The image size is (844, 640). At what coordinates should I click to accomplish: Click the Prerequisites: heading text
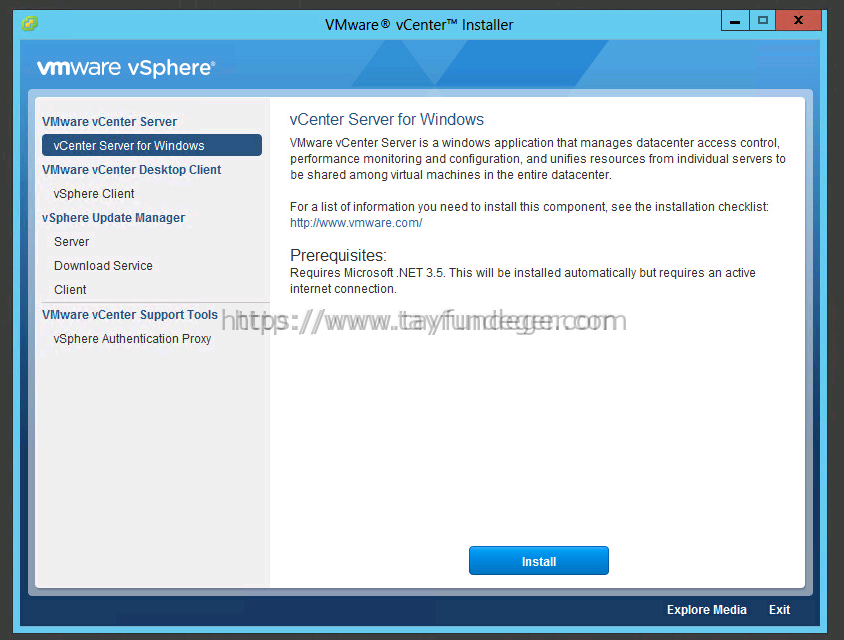click(x=338, y=255)
